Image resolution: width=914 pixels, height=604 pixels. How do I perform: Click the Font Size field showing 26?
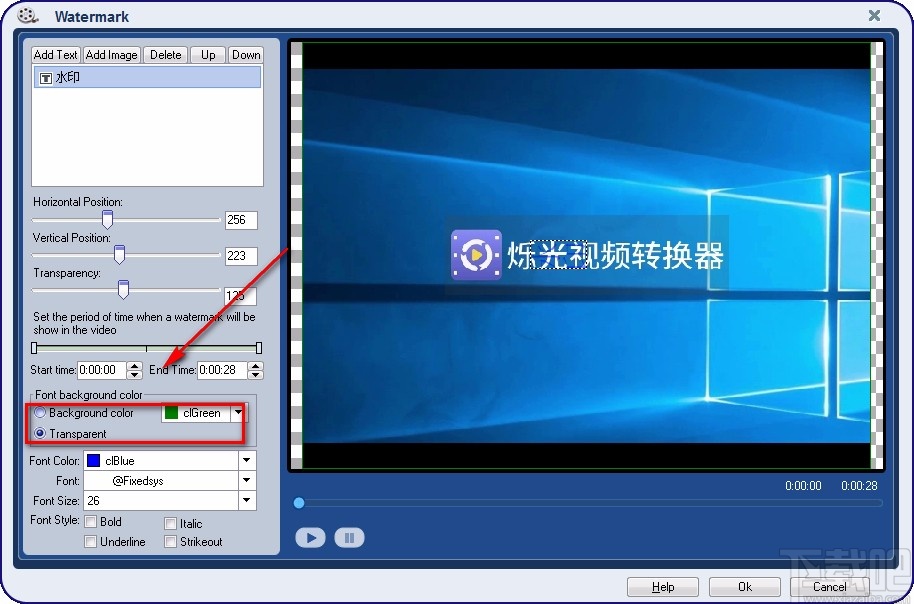[x=161, y=500]
